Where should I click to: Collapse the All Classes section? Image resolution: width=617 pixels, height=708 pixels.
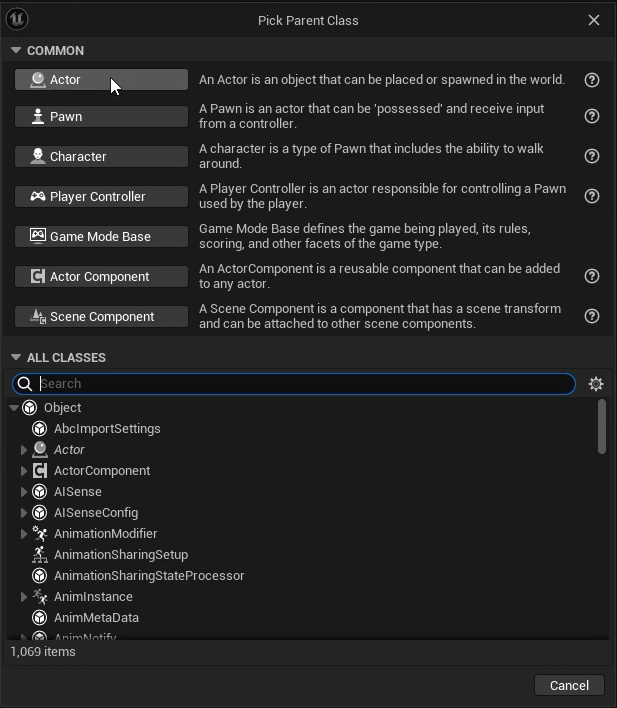click(x=16, y=357)
